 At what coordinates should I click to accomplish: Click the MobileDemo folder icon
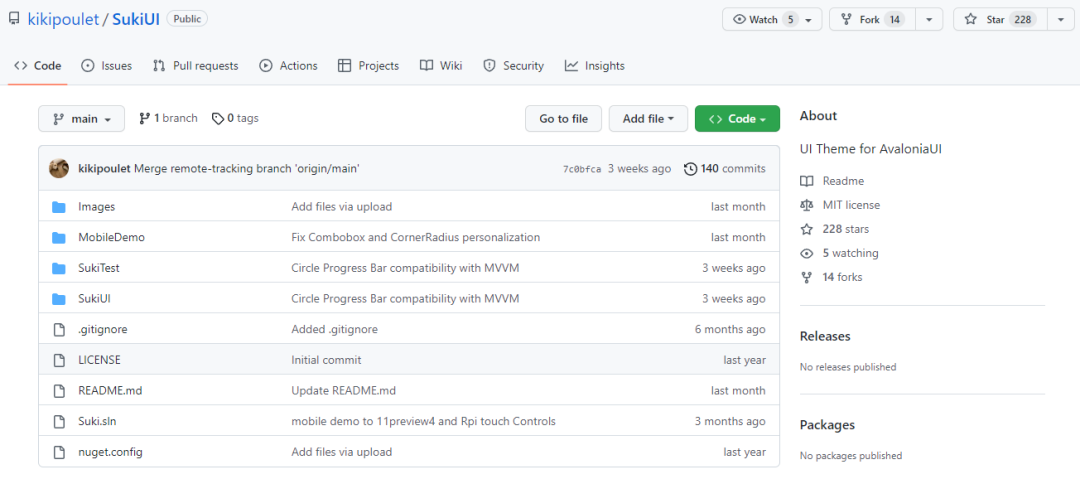(59, 238)
